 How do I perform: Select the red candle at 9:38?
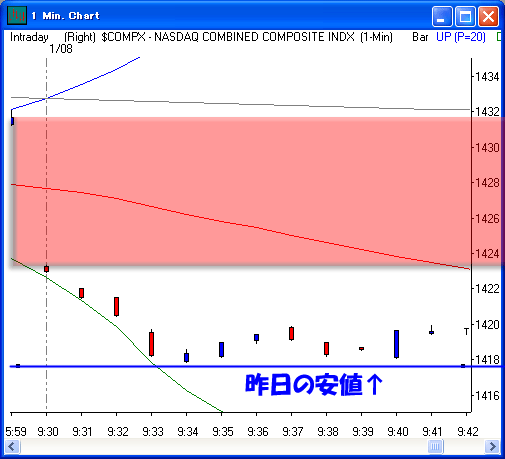click(x=326, y=349)
